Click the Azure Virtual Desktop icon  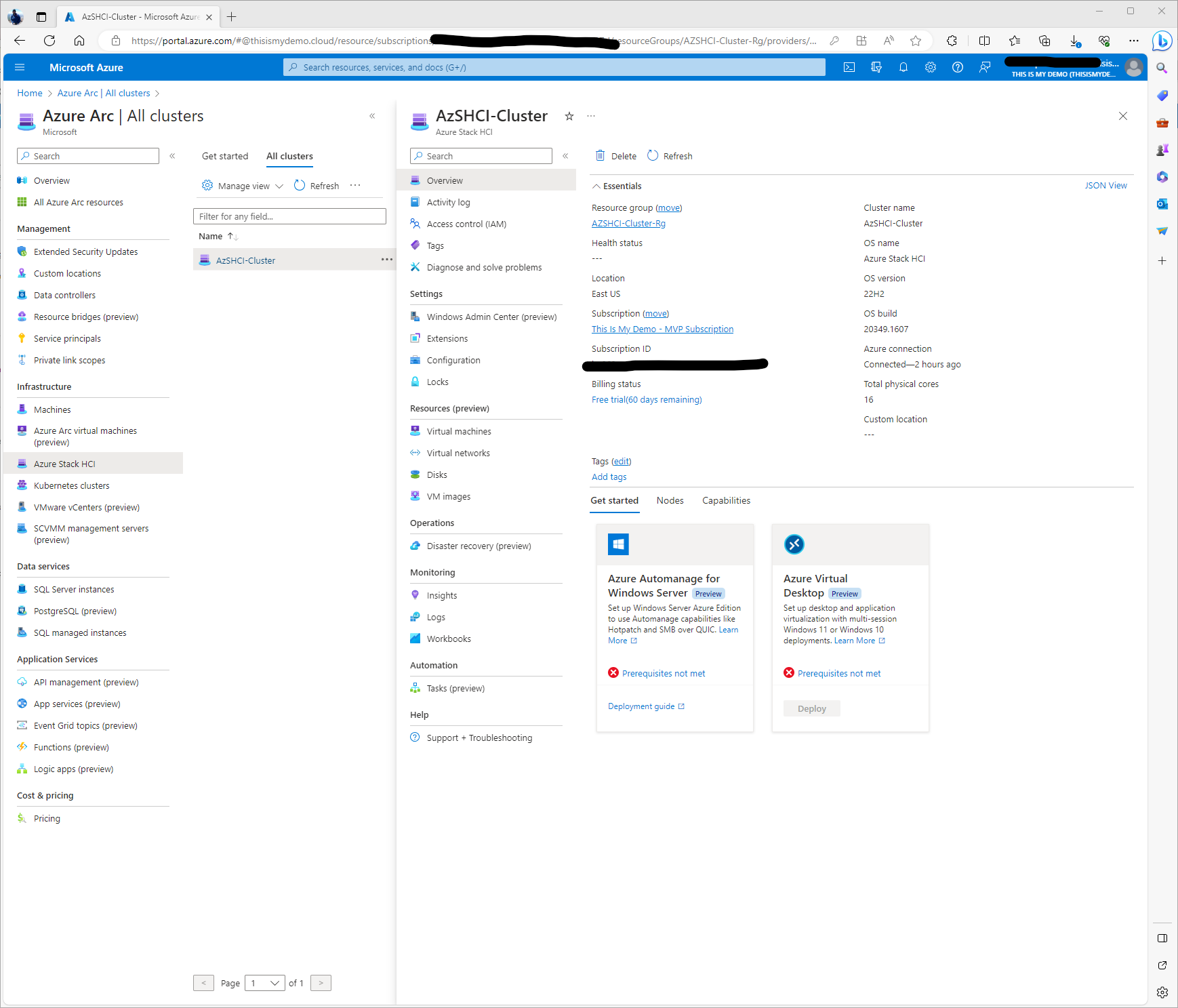pyautogui.click(x=794, y=544)
